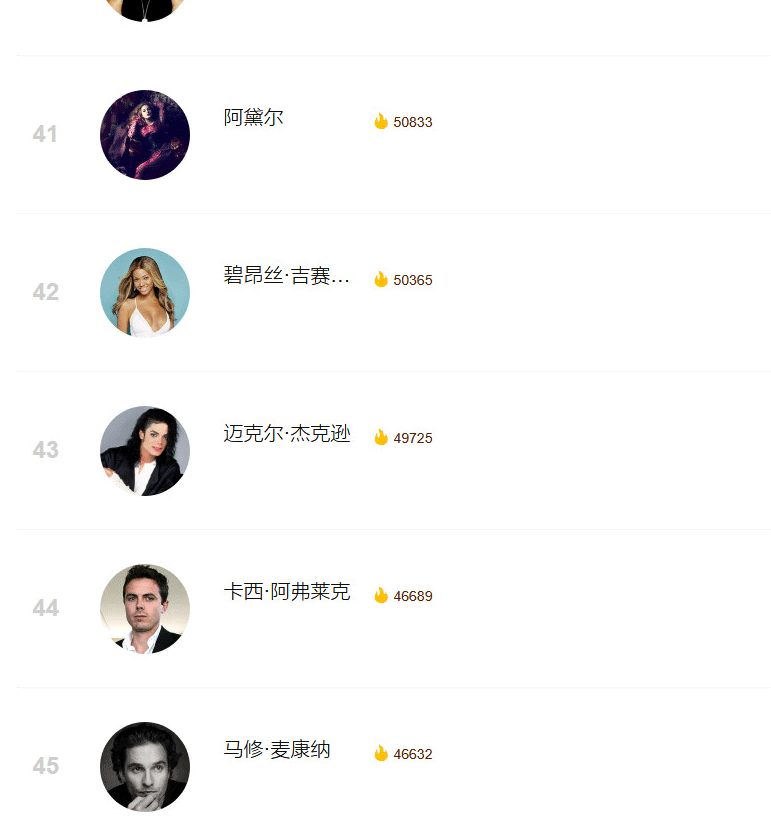
Task: Open the 碧昂丝·吉赛… name link
Action: click(x=286, y=276)
